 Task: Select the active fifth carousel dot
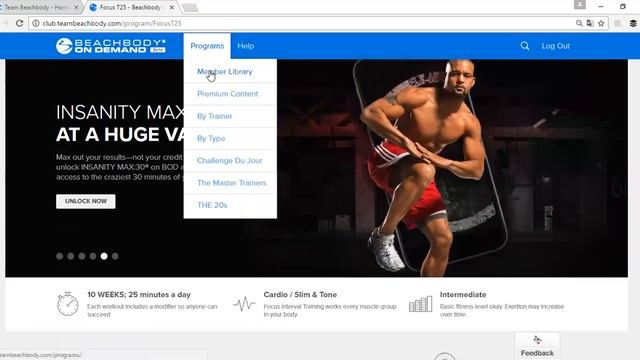pos(104,256)
